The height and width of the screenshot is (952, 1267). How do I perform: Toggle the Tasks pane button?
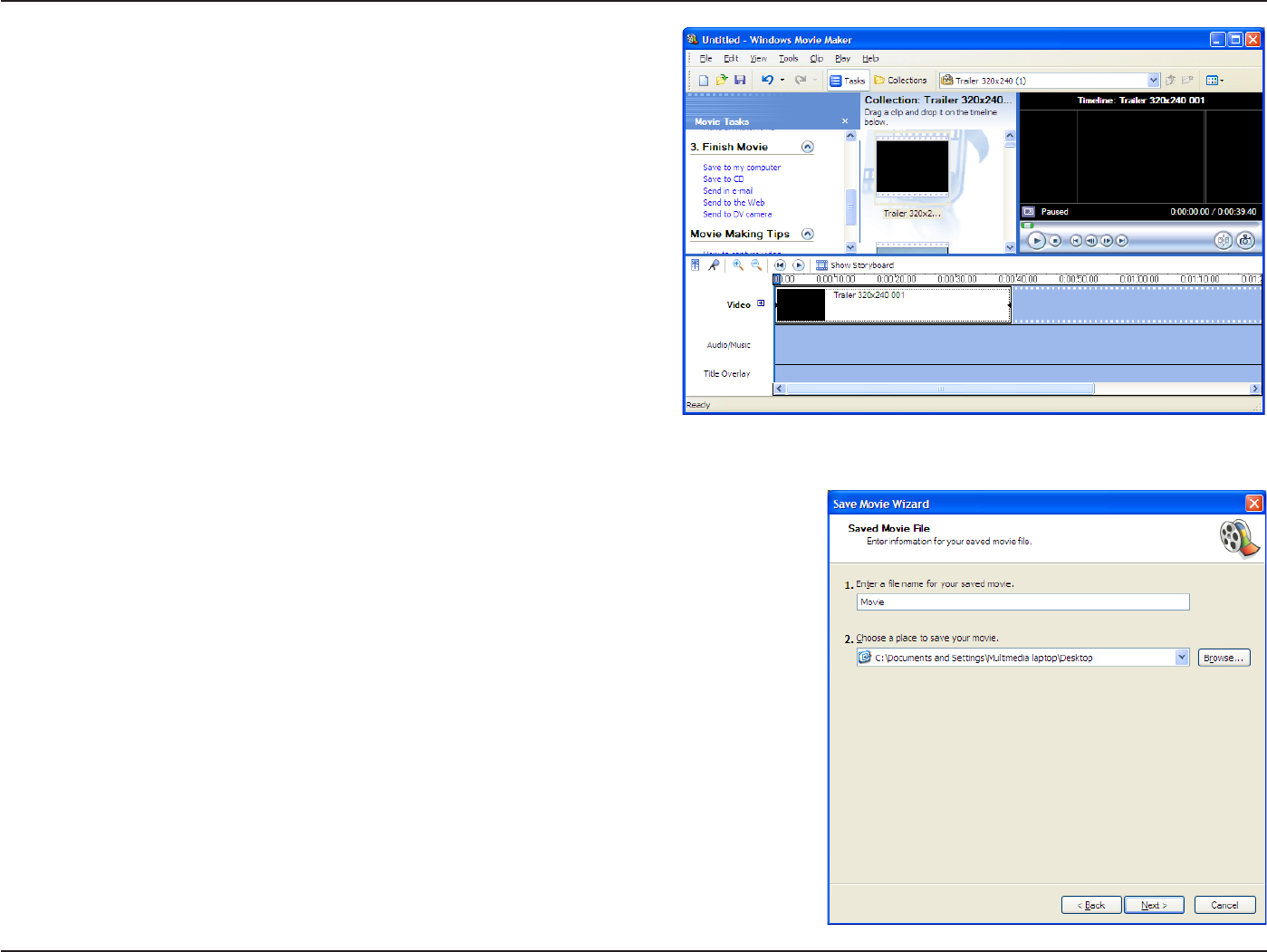pyautogui.click(x=848, y=81)
